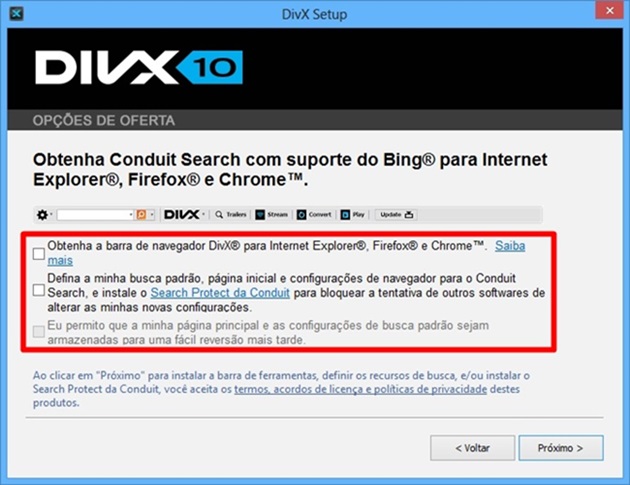Click the Play toolbar icon

(x=345, y=215)
